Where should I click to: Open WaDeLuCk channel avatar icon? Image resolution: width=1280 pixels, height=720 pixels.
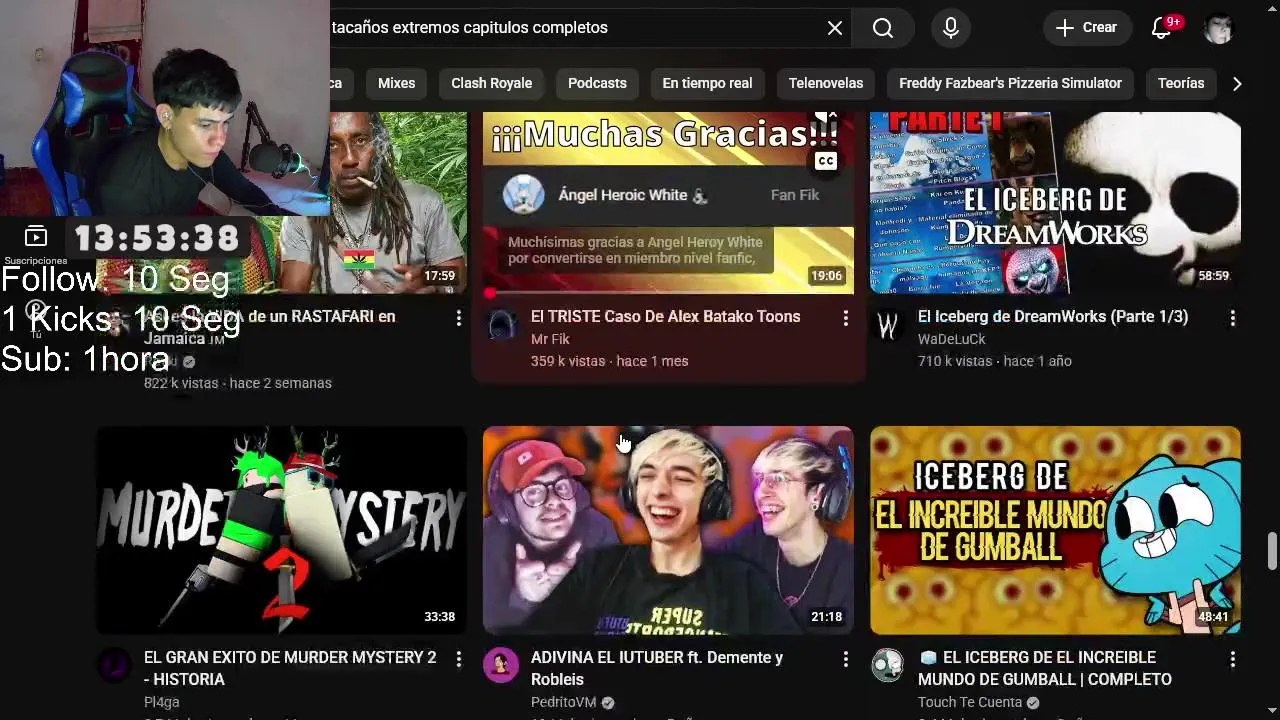pos(888,324)
